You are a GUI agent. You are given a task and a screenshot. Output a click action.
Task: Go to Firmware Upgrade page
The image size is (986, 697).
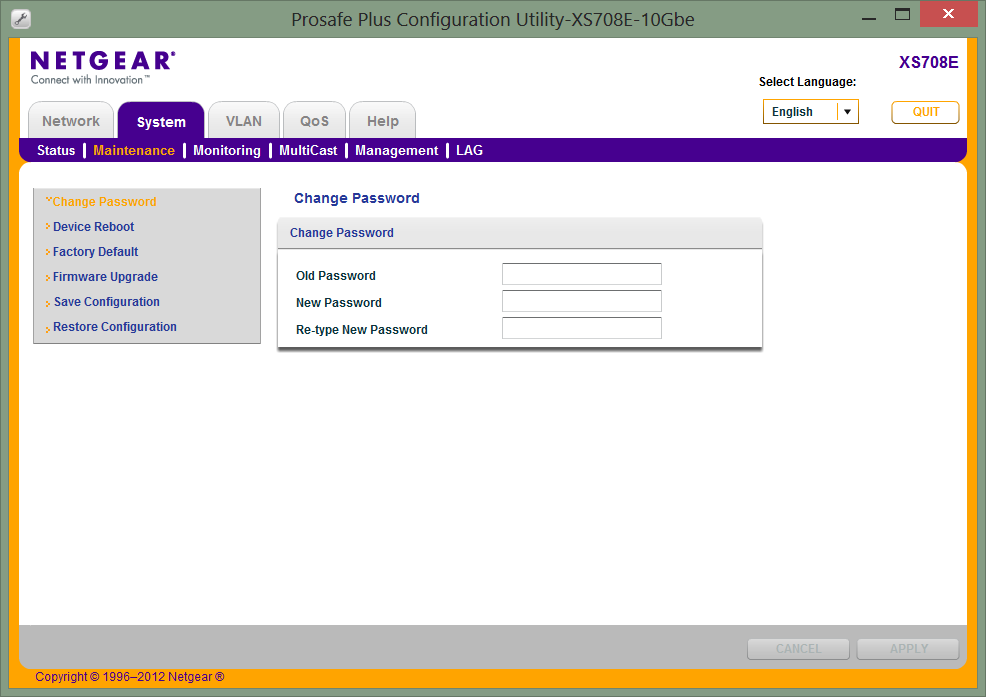pos(105,277)
